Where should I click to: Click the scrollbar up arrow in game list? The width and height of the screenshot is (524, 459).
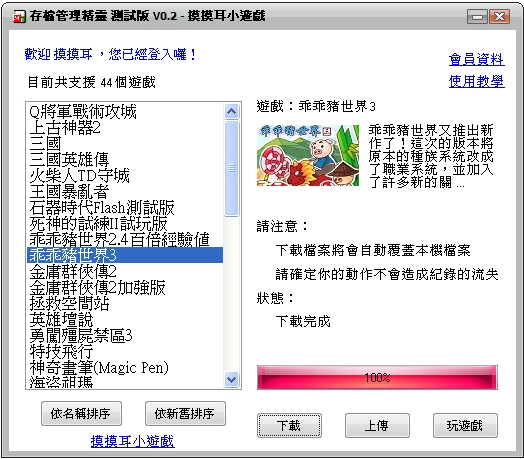(x=232, y=111)
